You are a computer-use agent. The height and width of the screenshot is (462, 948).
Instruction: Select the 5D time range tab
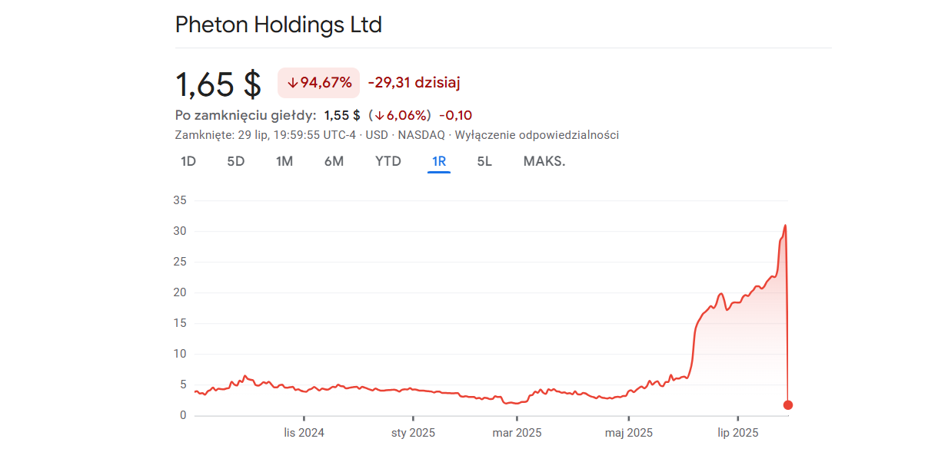[x=236, y=161]
